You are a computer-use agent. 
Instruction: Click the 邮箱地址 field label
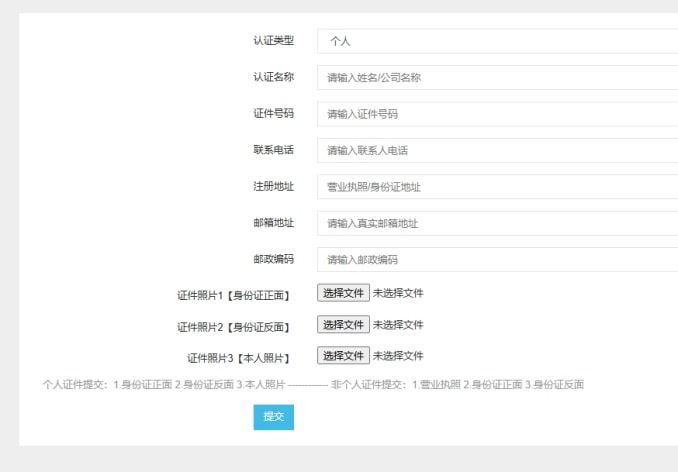[274, 223]
